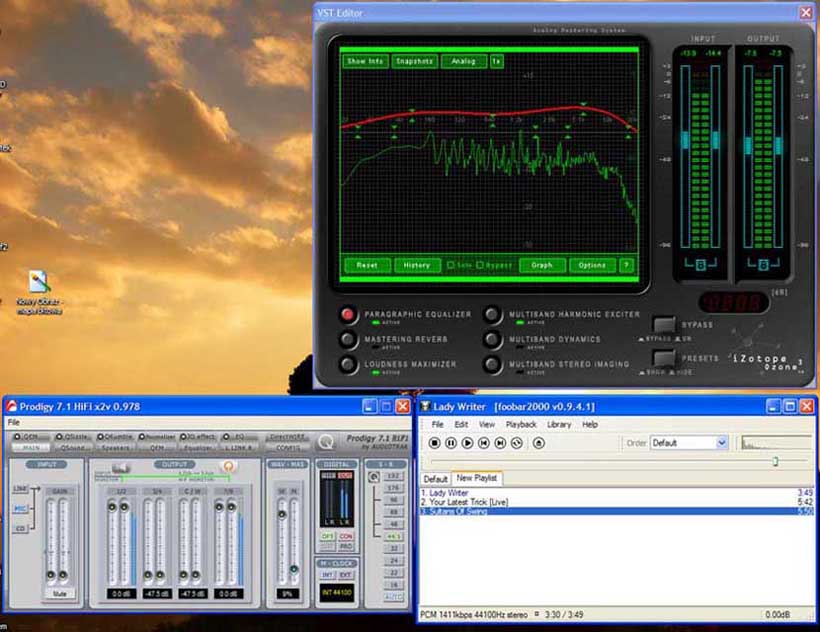The width and height of the screenshot is (820, 632).
Task: Open the "Nowy Obraz - mapa bitowa" desktop icon
Action: click(39, 293)
